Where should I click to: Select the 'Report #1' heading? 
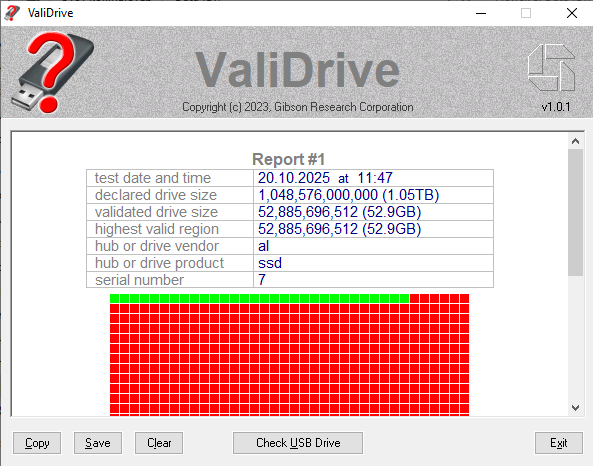pos(289,159)
